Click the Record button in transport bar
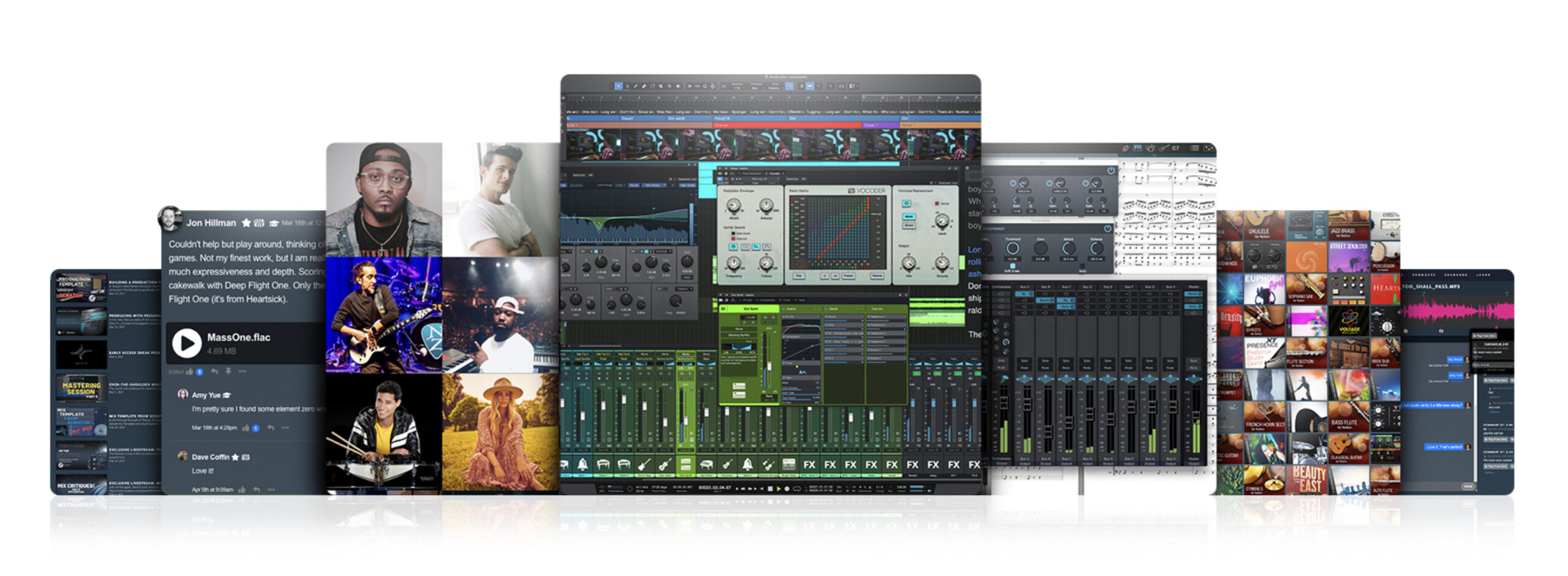 coord(787,489)
